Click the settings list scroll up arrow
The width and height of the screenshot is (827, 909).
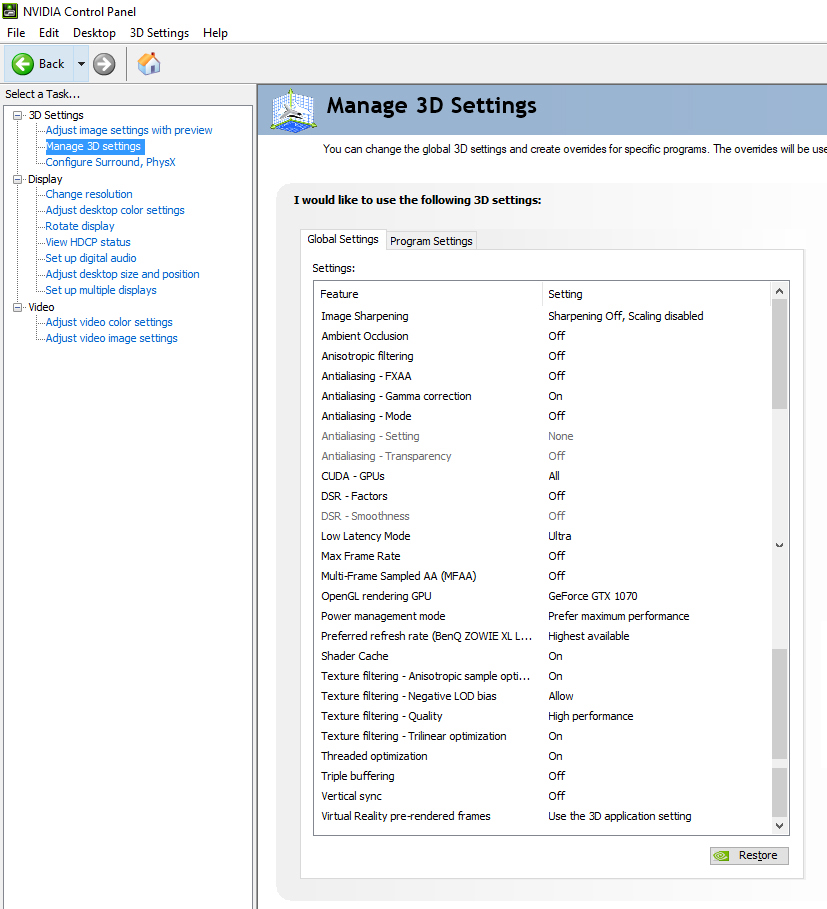click(779, 291)
